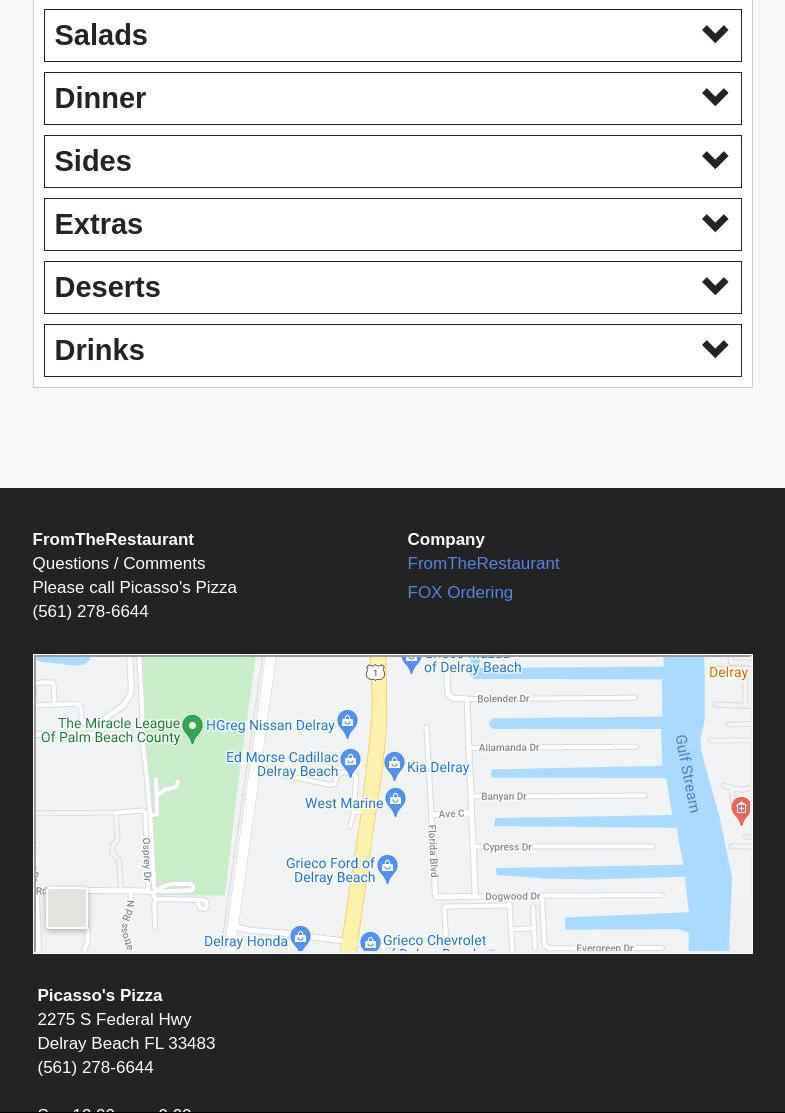Click the Miracle League green park pin

pos(193,727)
